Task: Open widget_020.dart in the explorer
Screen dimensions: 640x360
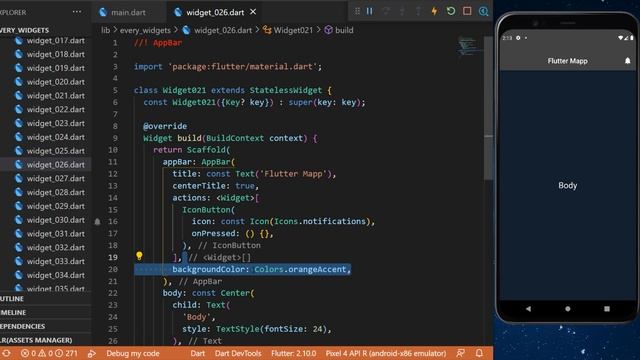Action: click(56, 82)
